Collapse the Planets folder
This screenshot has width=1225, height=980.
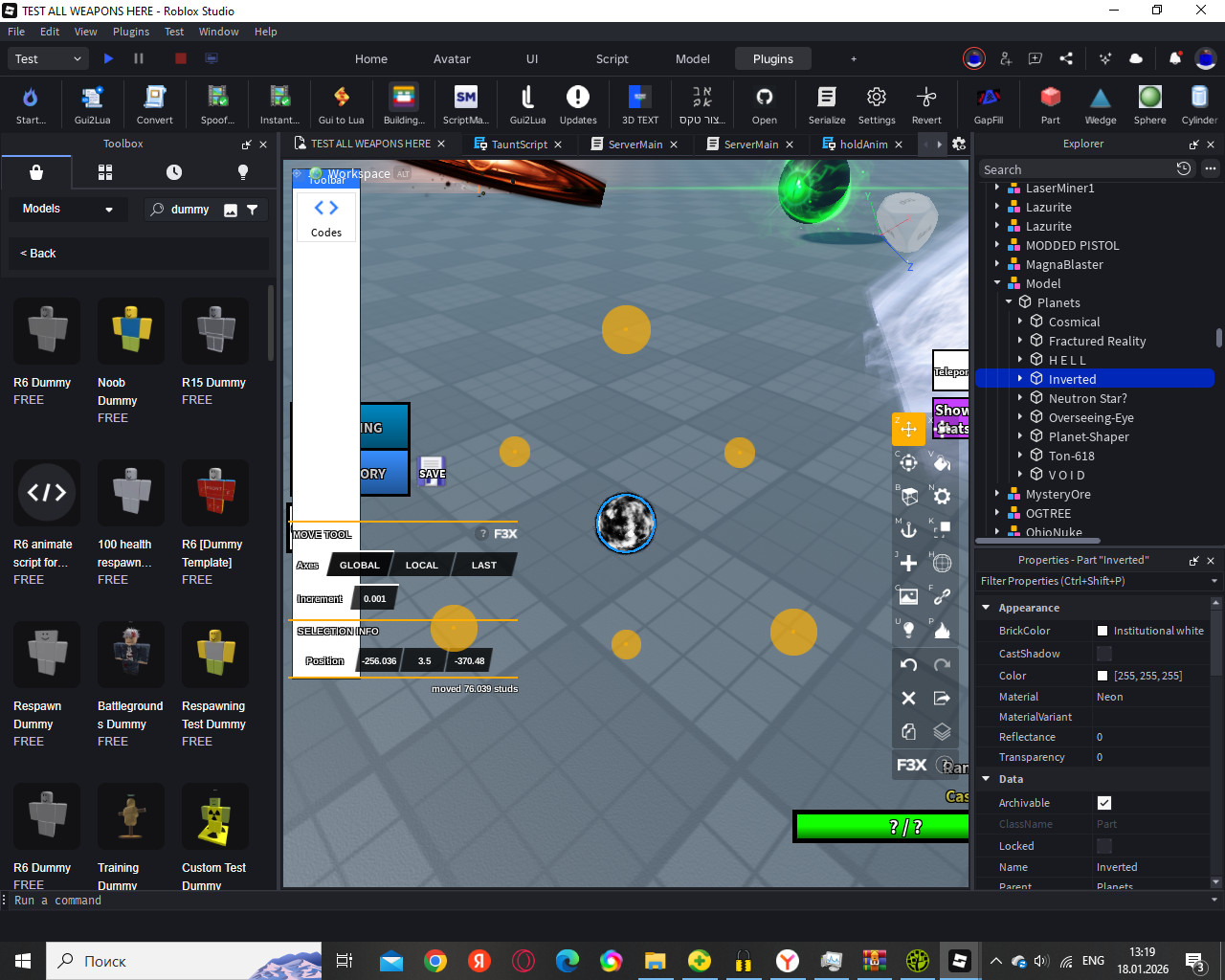(1009, 302)
